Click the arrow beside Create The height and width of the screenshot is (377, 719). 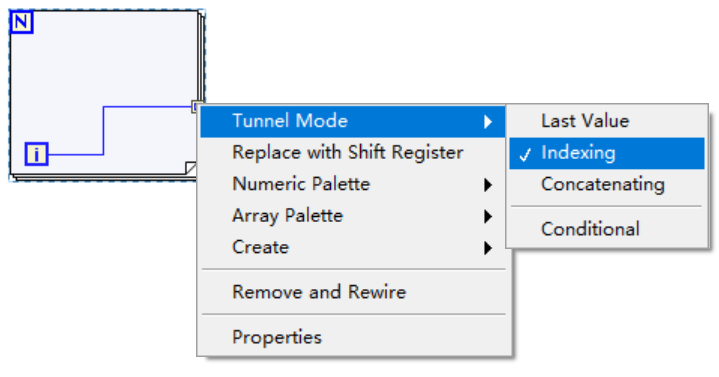tap(488, 248)
